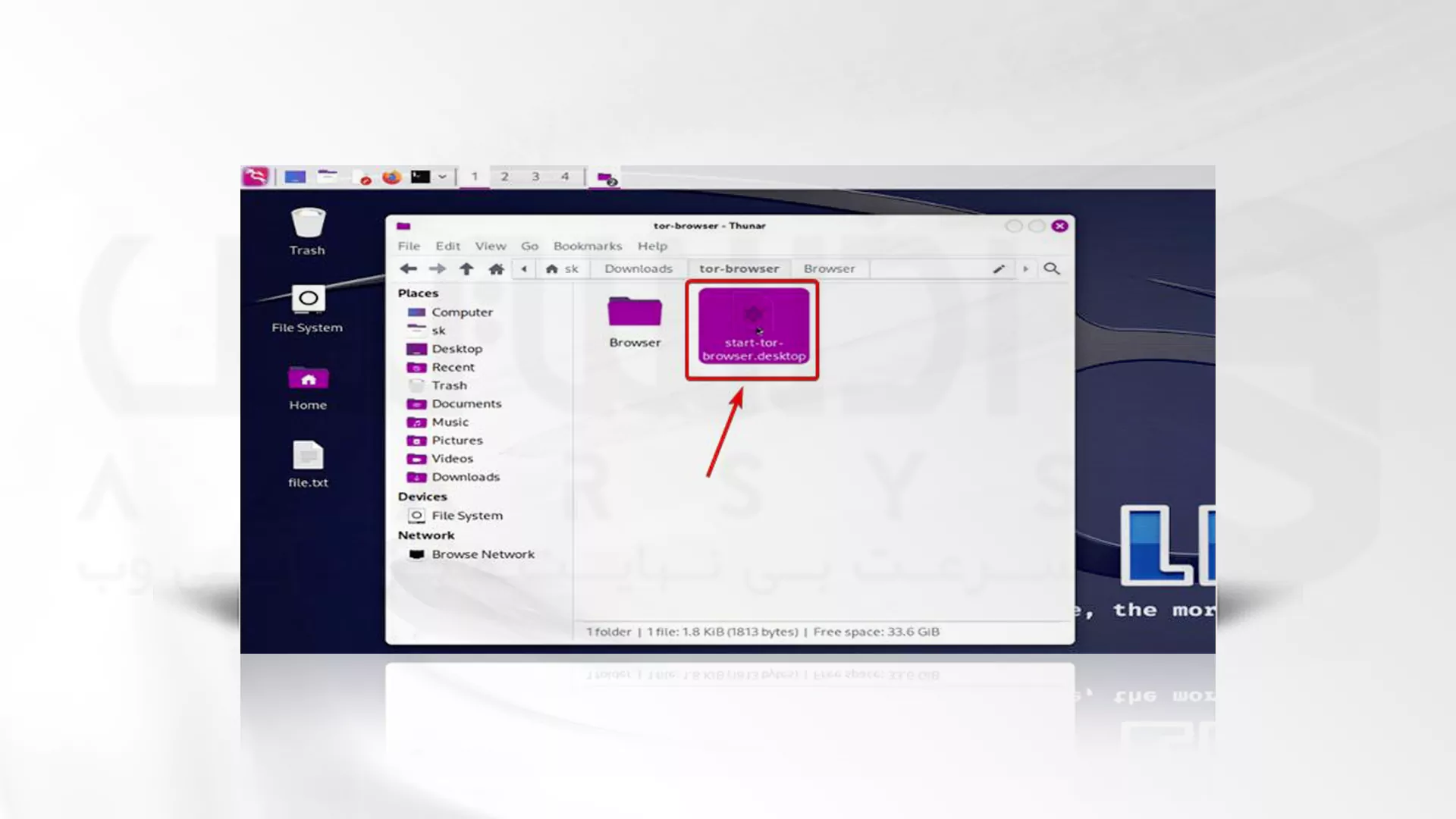Select Recent in Places sidebar

pyautogui.click(x=441, y=367)
